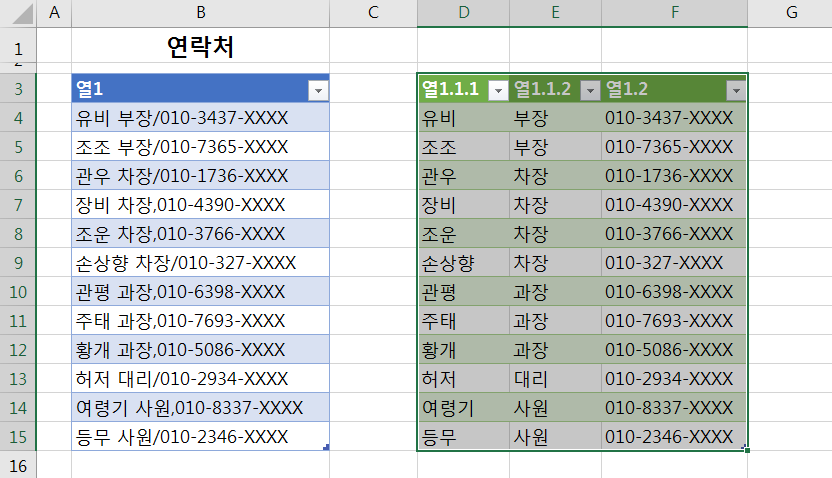Click the 등무 cell in column D
832x478 pixels.
point(464,437)
